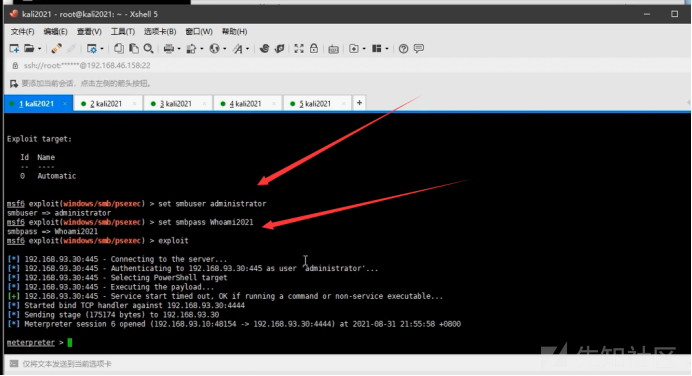This screenshot has width=692, height=376.
Task: Close the 5 kali2021 tab
Action: 344,104
